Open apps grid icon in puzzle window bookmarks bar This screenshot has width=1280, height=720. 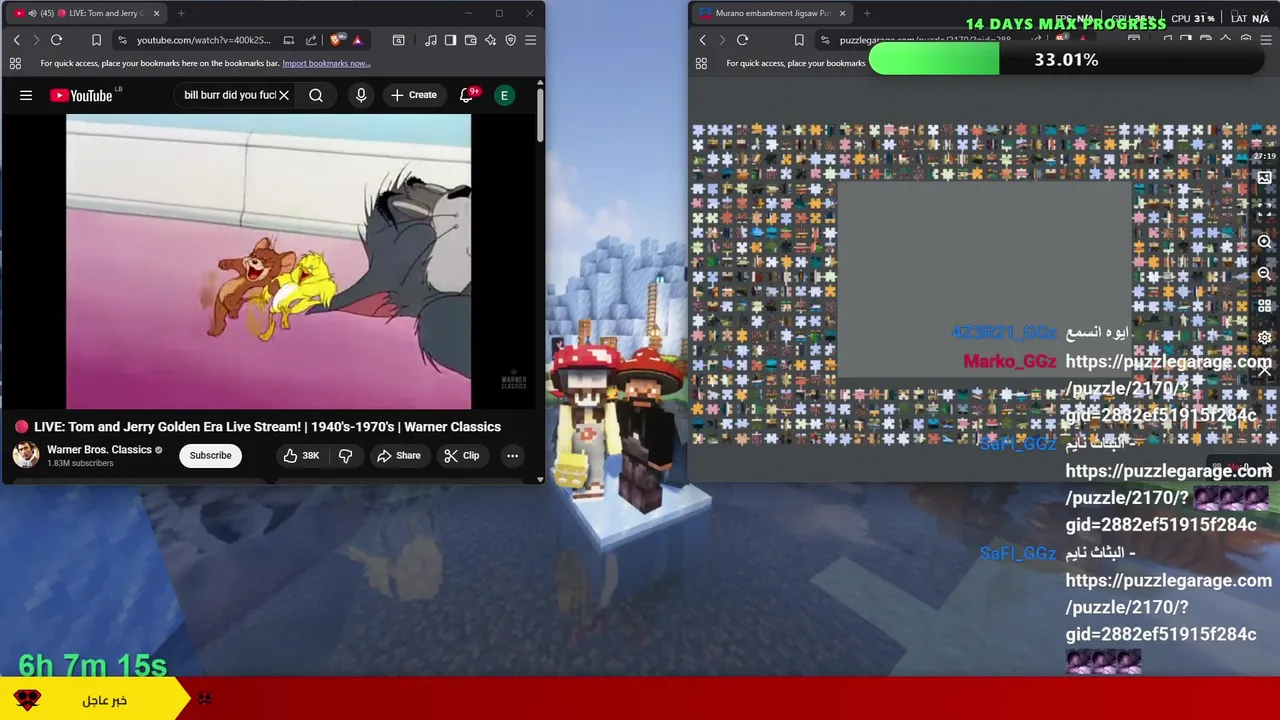[x=701, y=63]
